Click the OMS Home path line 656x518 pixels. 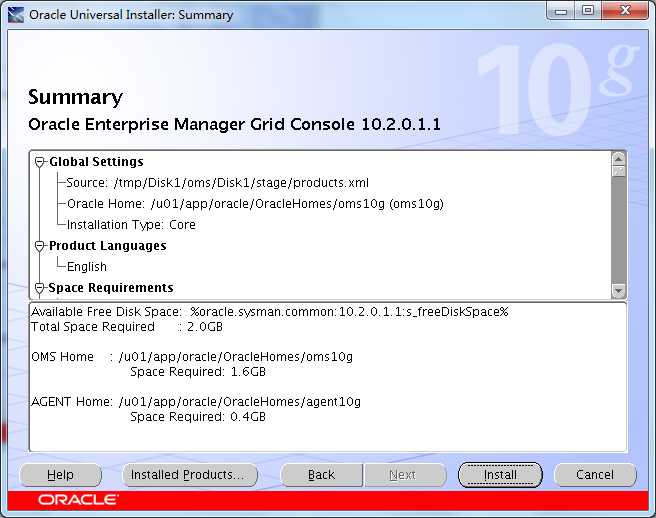click(x=192, y=357)
